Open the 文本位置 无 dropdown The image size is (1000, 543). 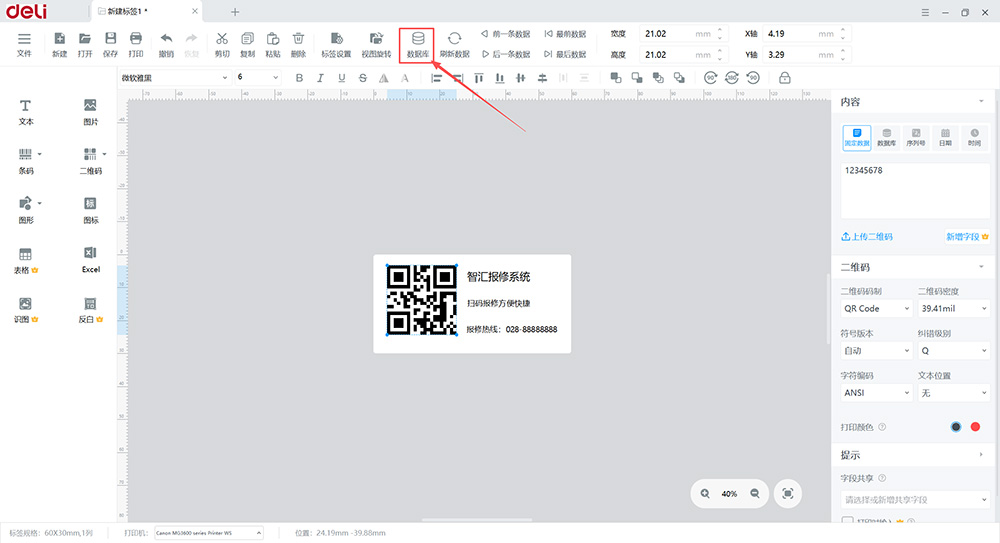(953, 392)
